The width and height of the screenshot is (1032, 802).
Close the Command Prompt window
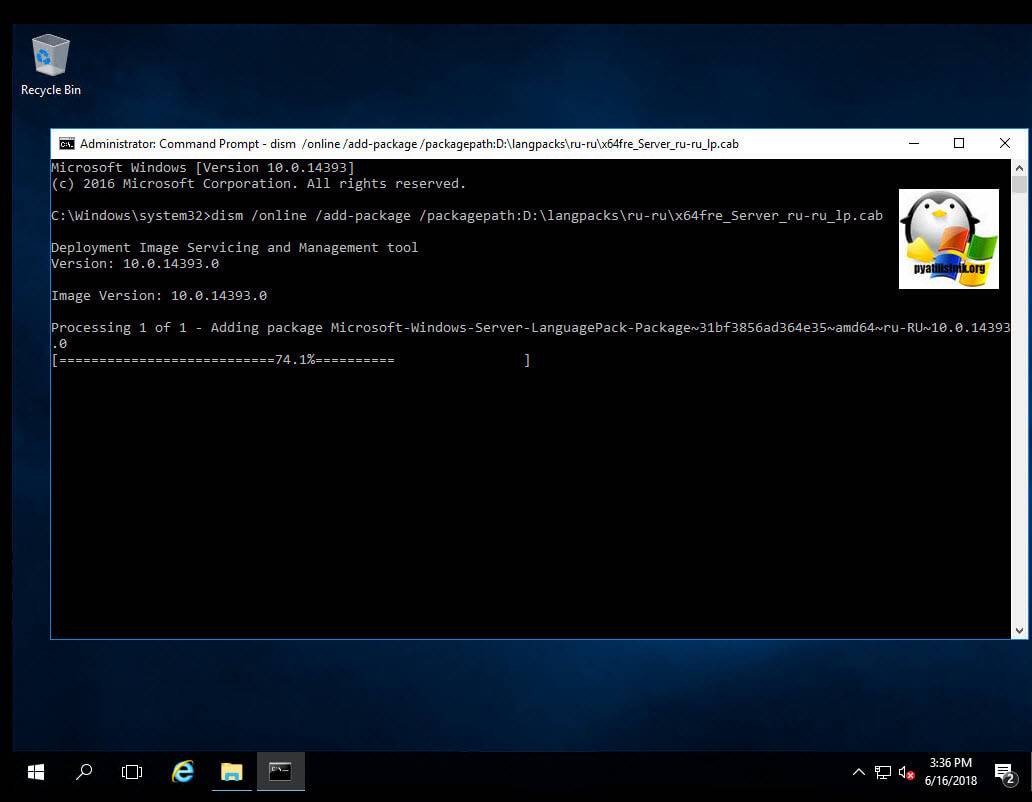(x=1005, y=144)
